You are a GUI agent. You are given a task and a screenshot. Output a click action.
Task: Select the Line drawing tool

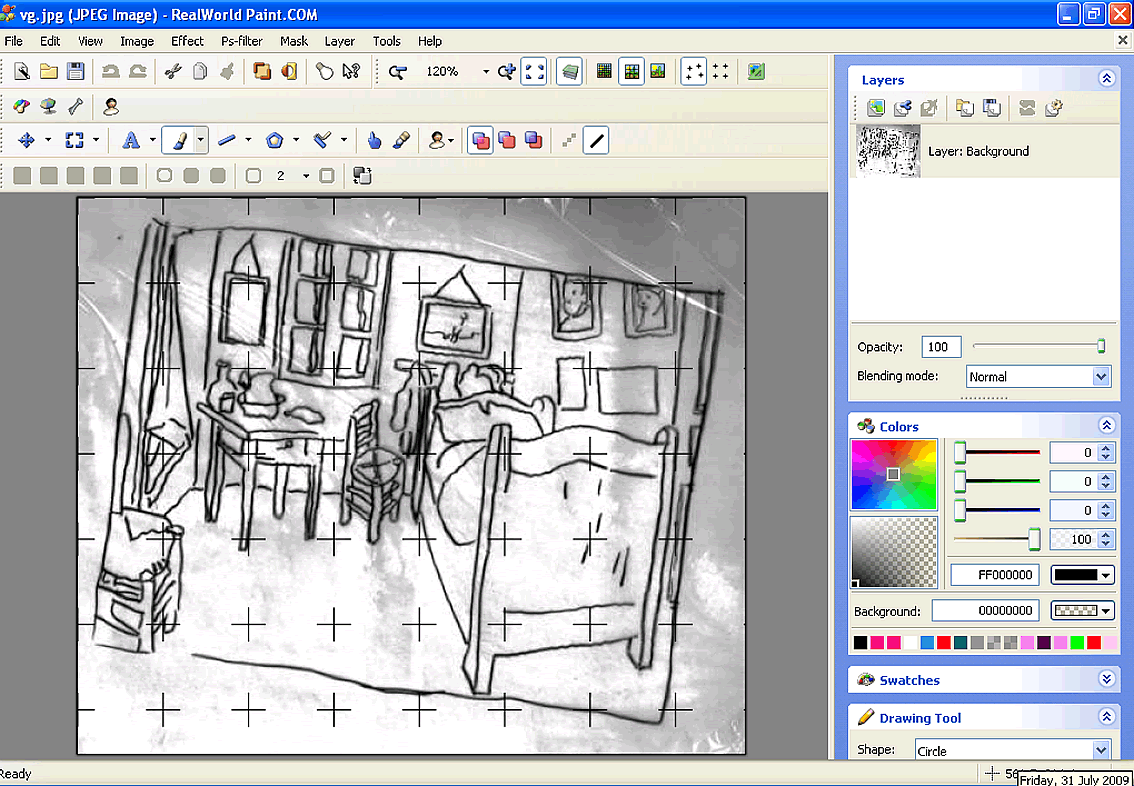pos(226,140)
